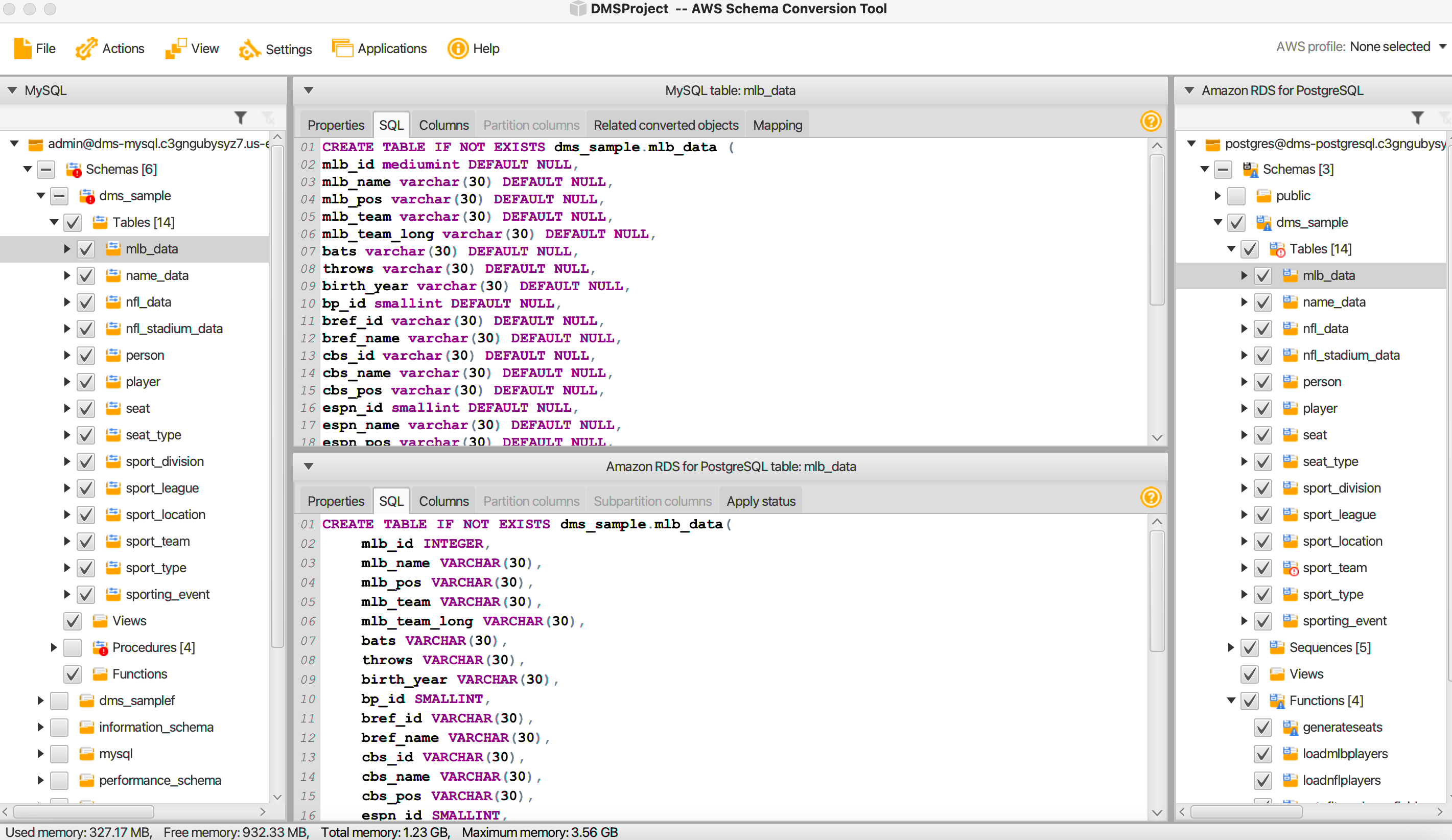Expand the public schema node
1452x840 pixels.
coord(1217,196)
